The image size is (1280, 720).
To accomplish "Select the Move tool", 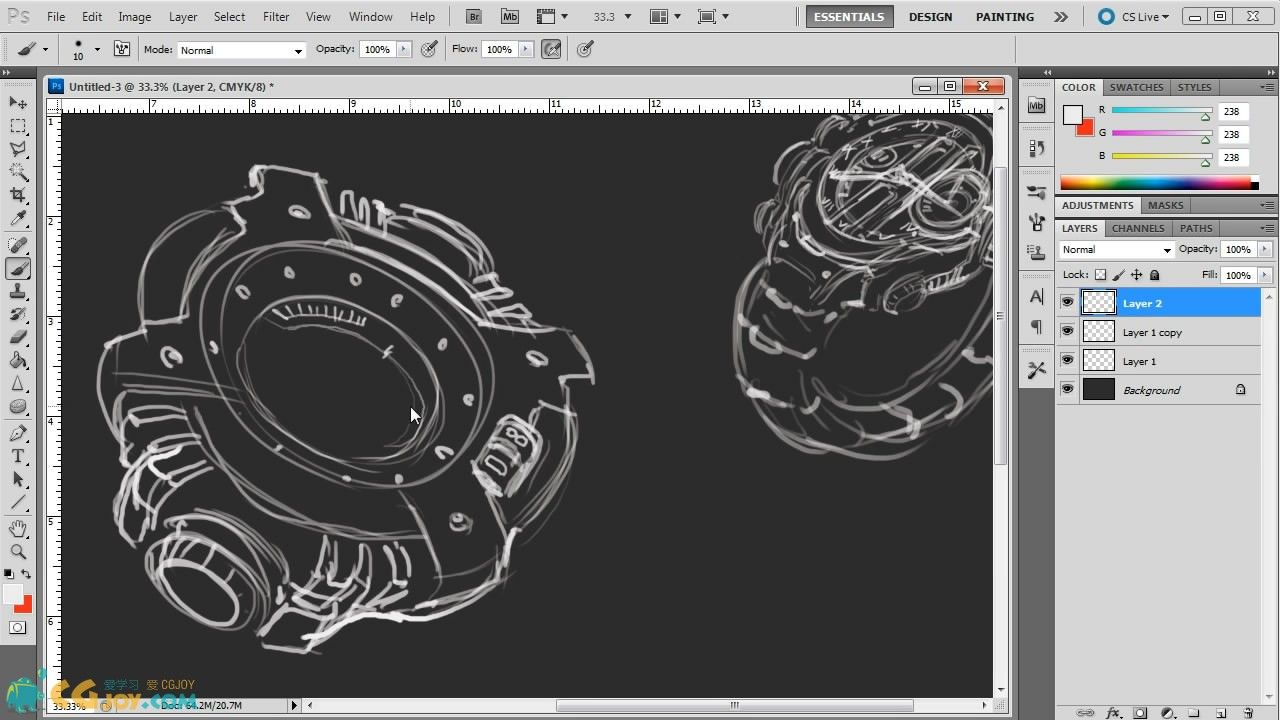I will [x=18, y=102].
